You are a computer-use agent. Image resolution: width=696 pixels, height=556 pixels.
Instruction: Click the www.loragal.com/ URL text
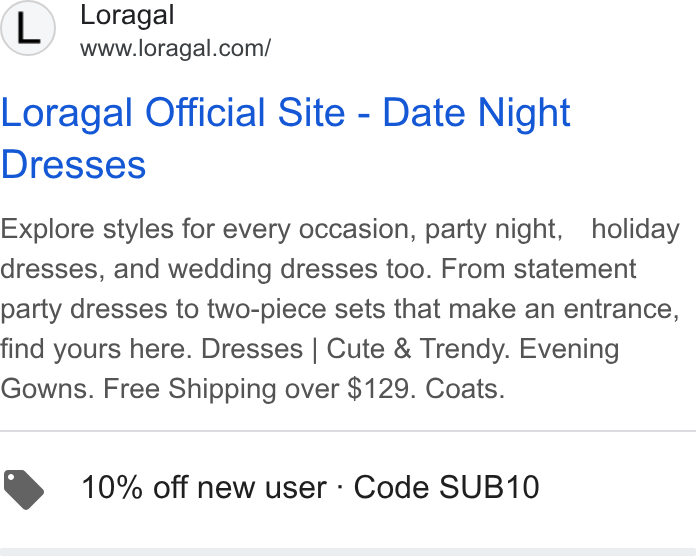click(x=175, y=48)
